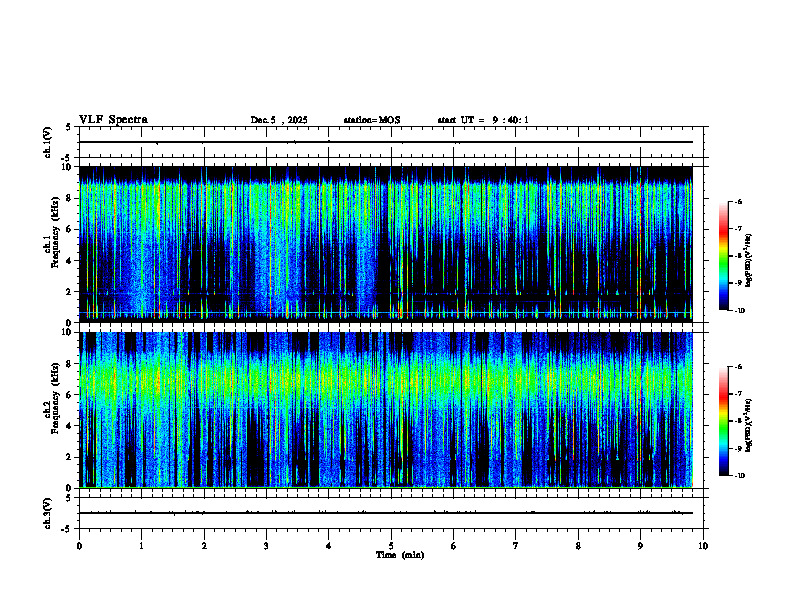The width and height of the screenshot is (792, 612).
Task: Click the date 'Dec. 5, 2025' in the header
Action: tap(279, 120)
